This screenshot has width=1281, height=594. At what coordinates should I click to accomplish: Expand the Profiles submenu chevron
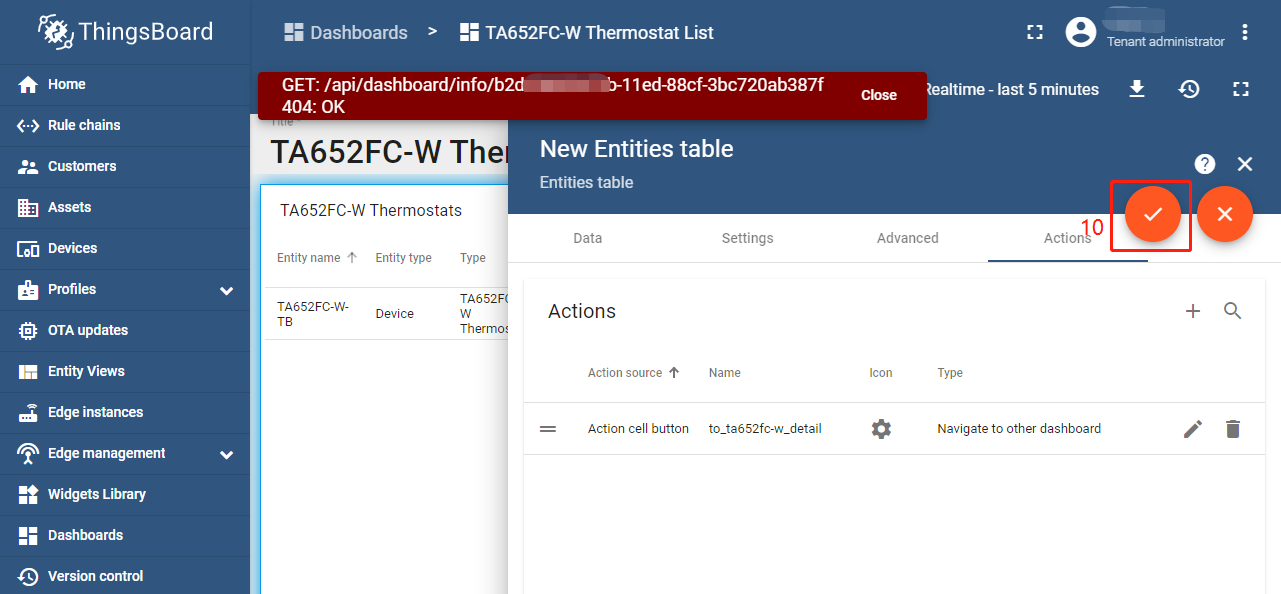tap(227, 290)
